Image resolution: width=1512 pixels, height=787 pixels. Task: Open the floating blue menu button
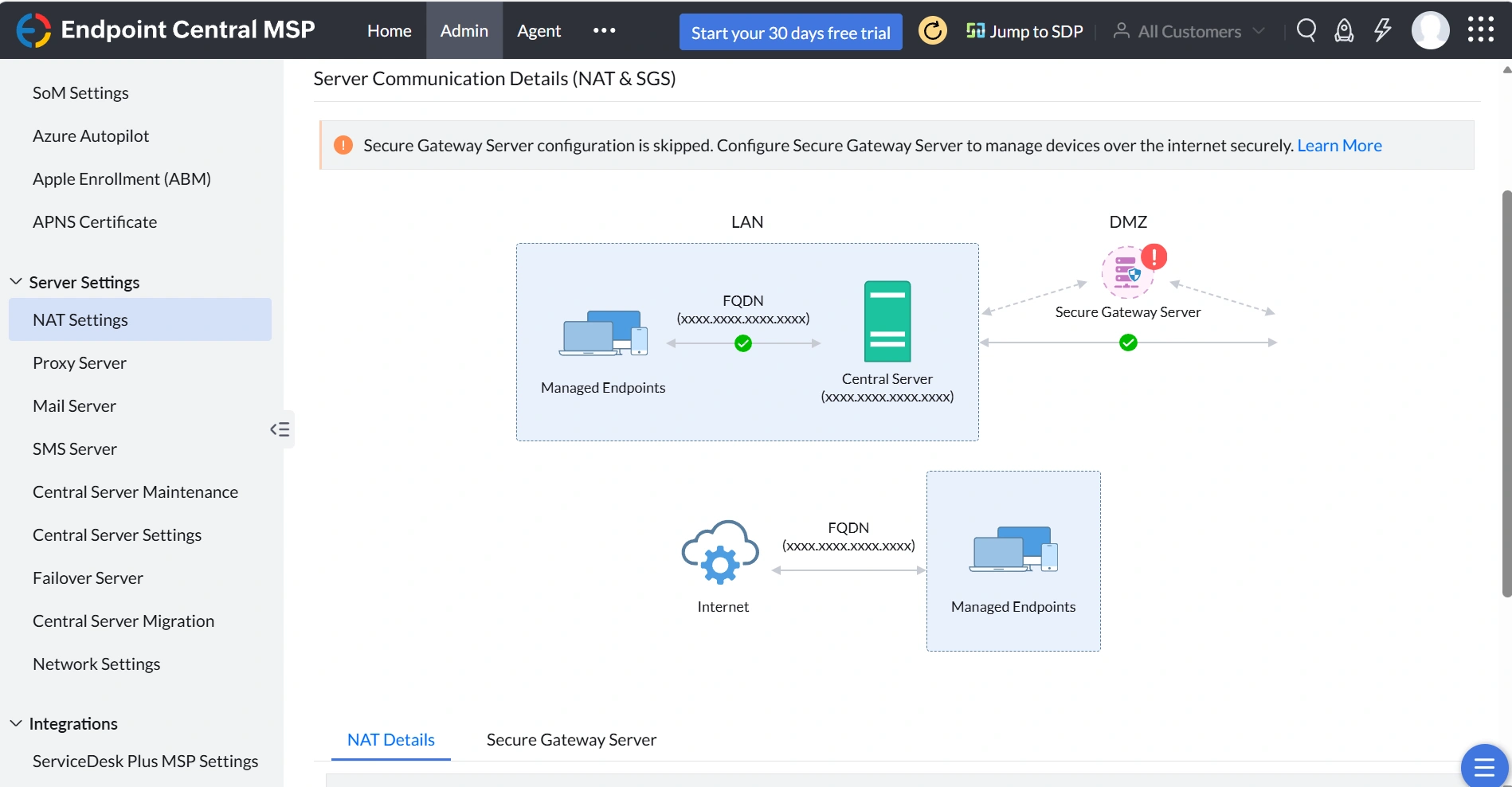point(1484,766)
